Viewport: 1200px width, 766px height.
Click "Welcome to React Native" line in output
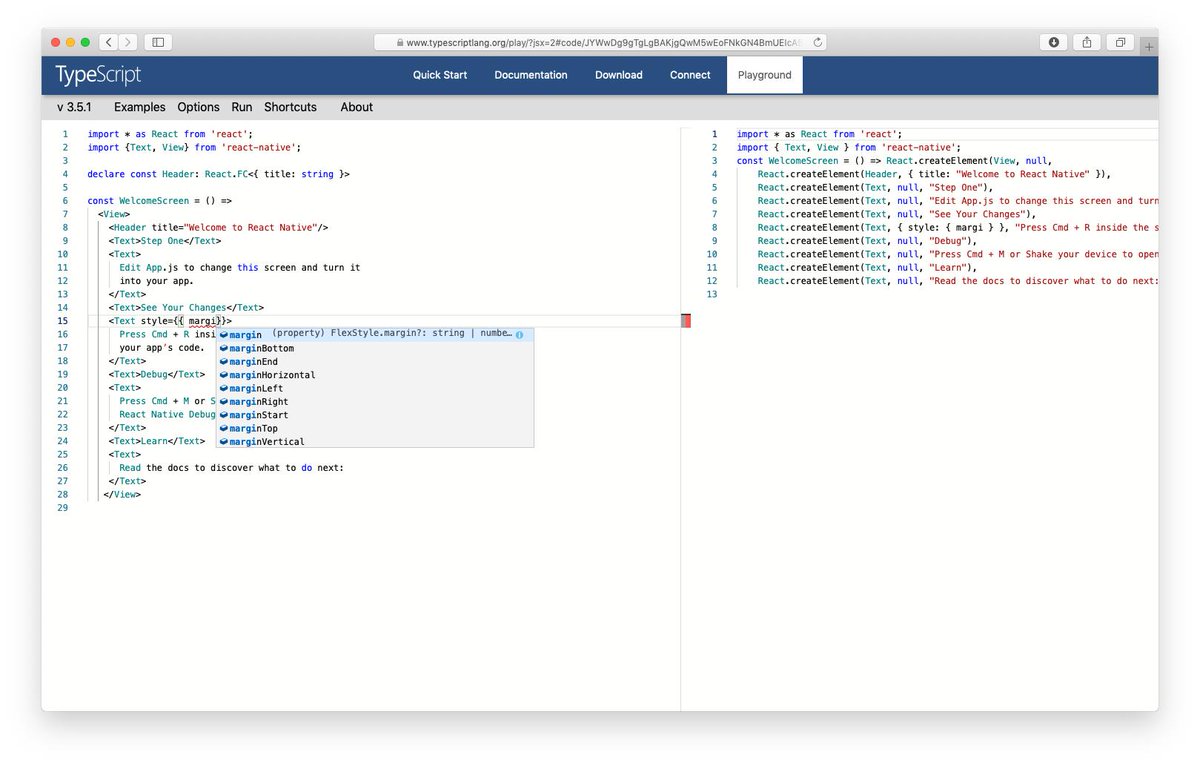point(933,174)
